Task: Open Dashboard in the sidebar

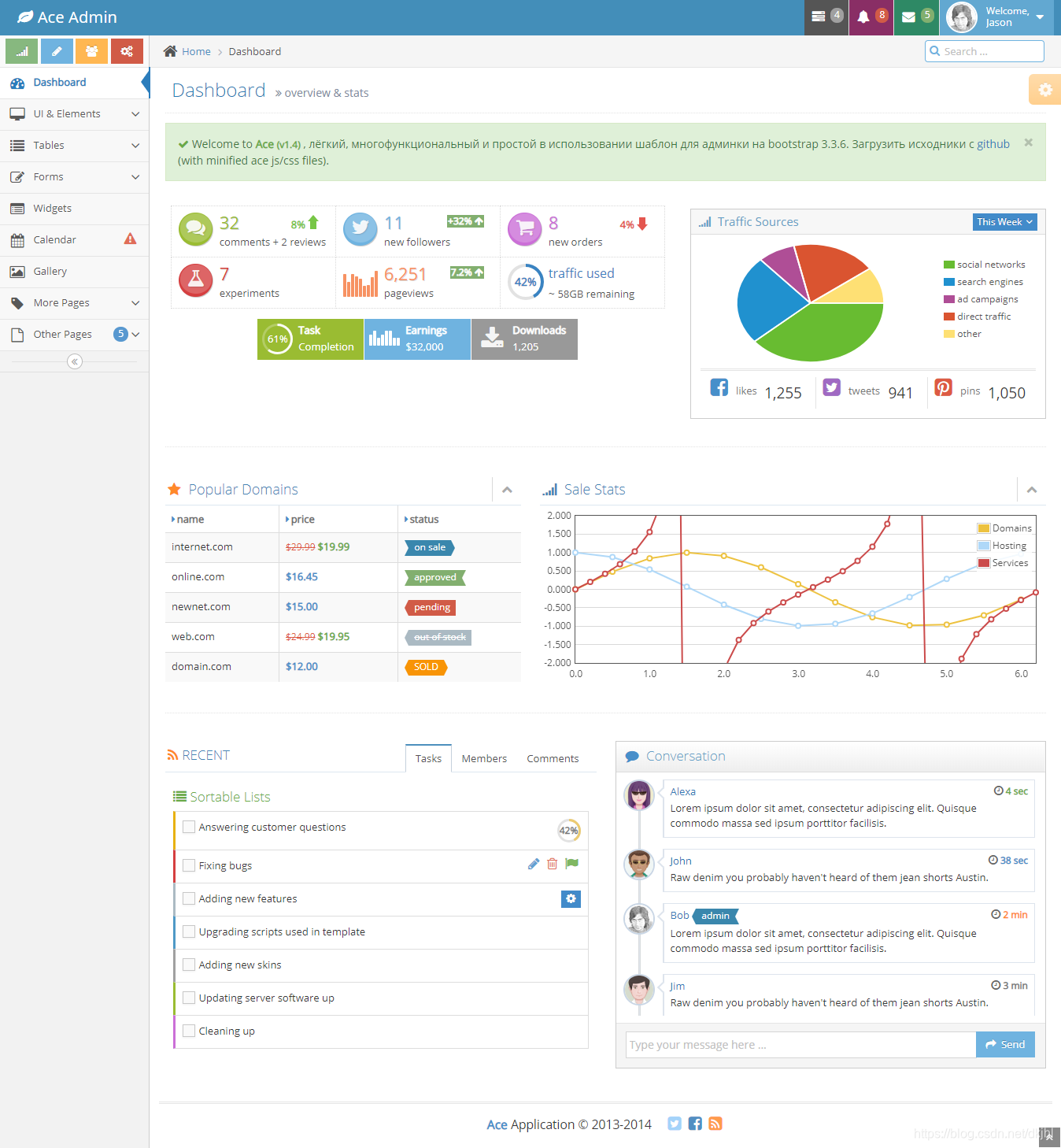Action: (74, 83)
